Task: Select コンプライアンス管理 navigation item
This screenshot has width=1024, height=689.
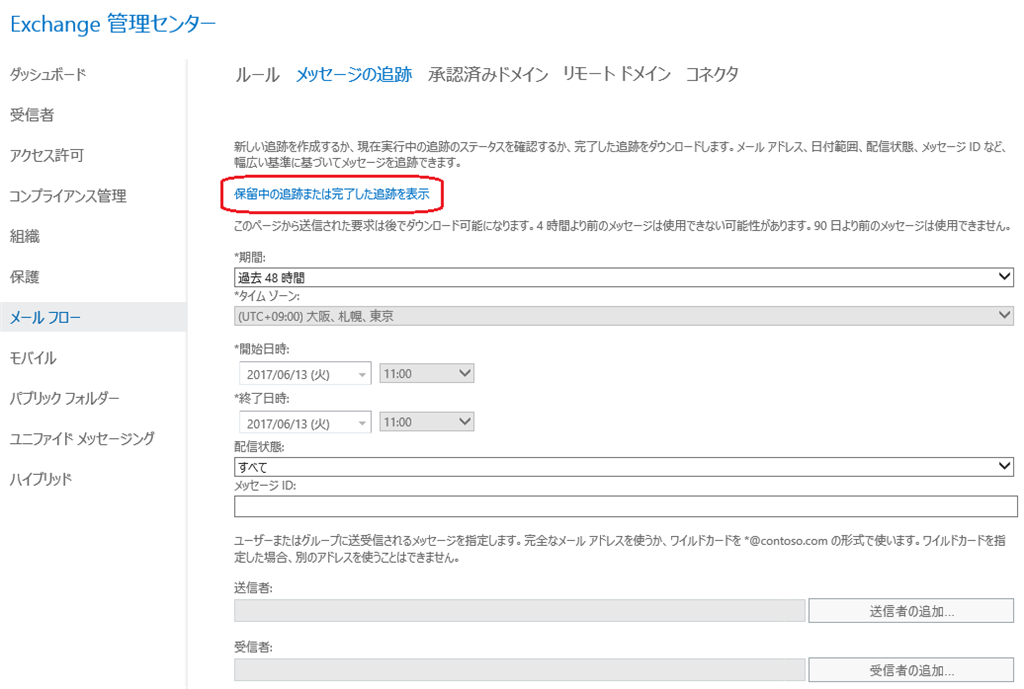Action: (68, 196)
